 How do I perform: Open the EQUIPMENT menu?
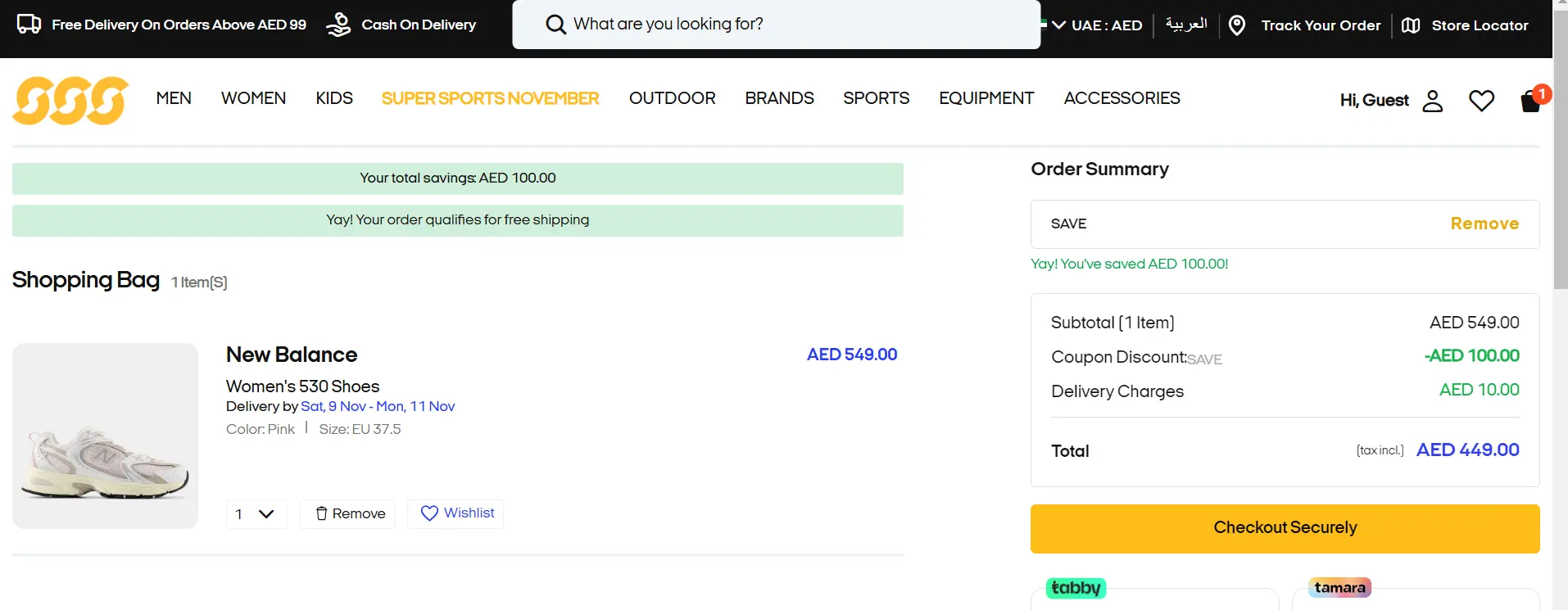[x=986, y=98]
